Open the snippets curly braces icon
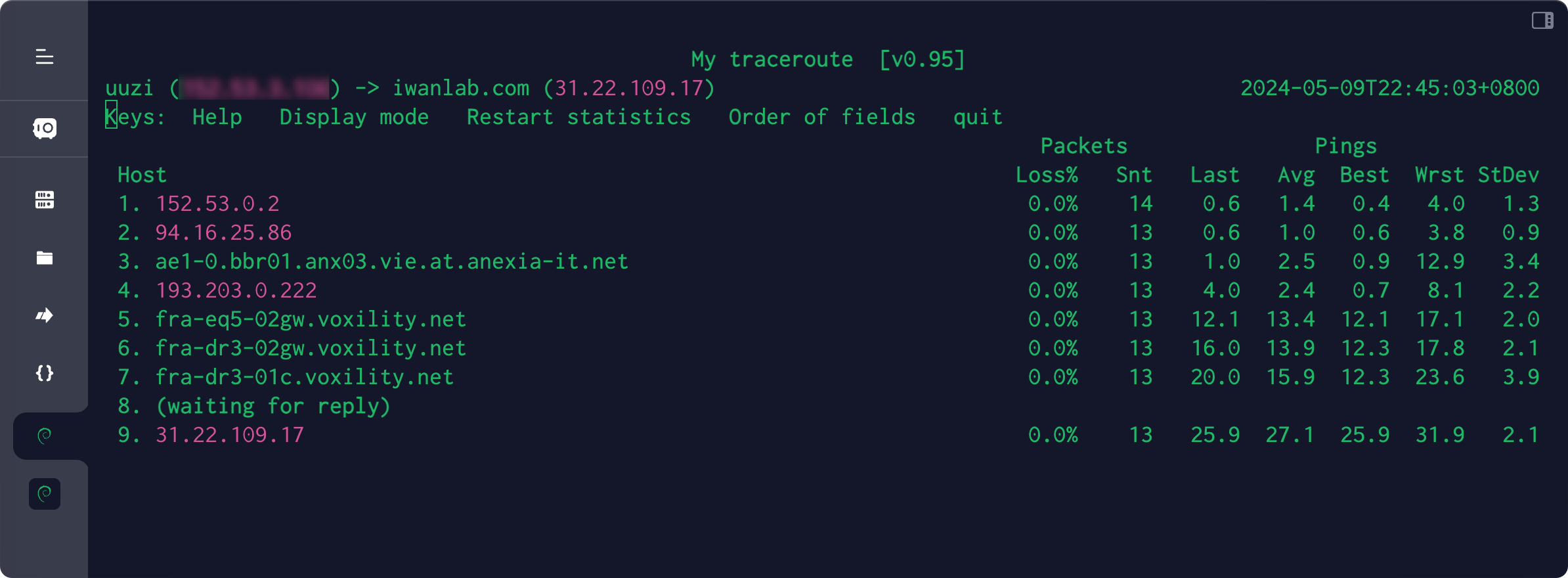Viewport: 1568px width, 578px height. pyautogui.click(x=44, y=373)
